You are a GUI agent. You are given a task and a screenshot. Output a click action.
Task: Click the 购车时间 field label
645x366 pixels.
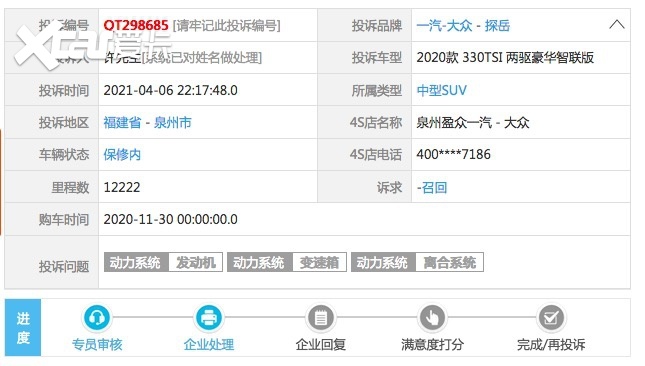pyautogui.click(x=64, y=219)
